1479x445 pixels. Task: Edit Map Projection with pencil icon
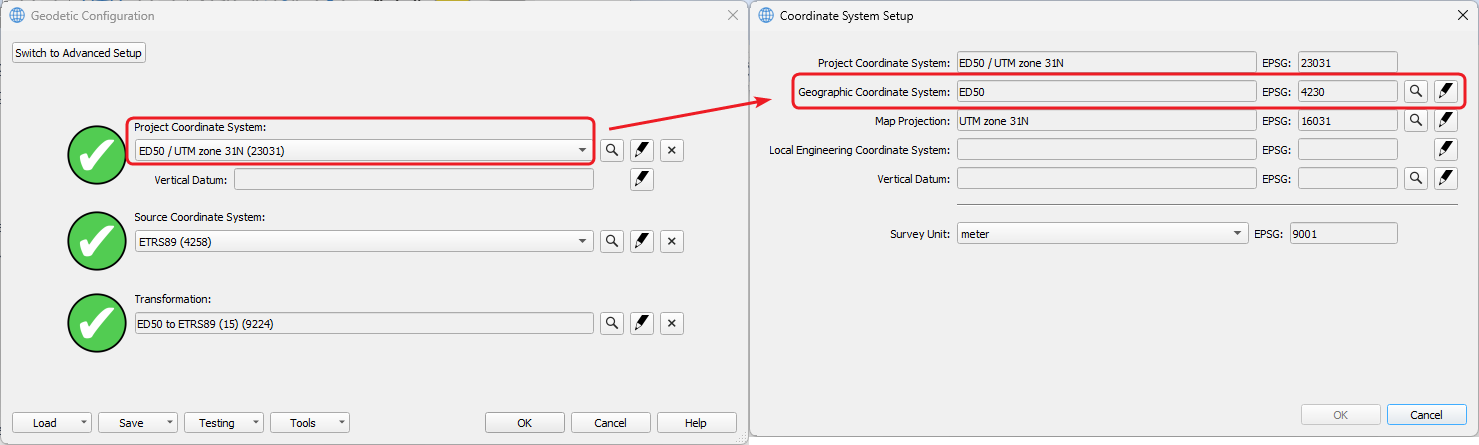1446,120
